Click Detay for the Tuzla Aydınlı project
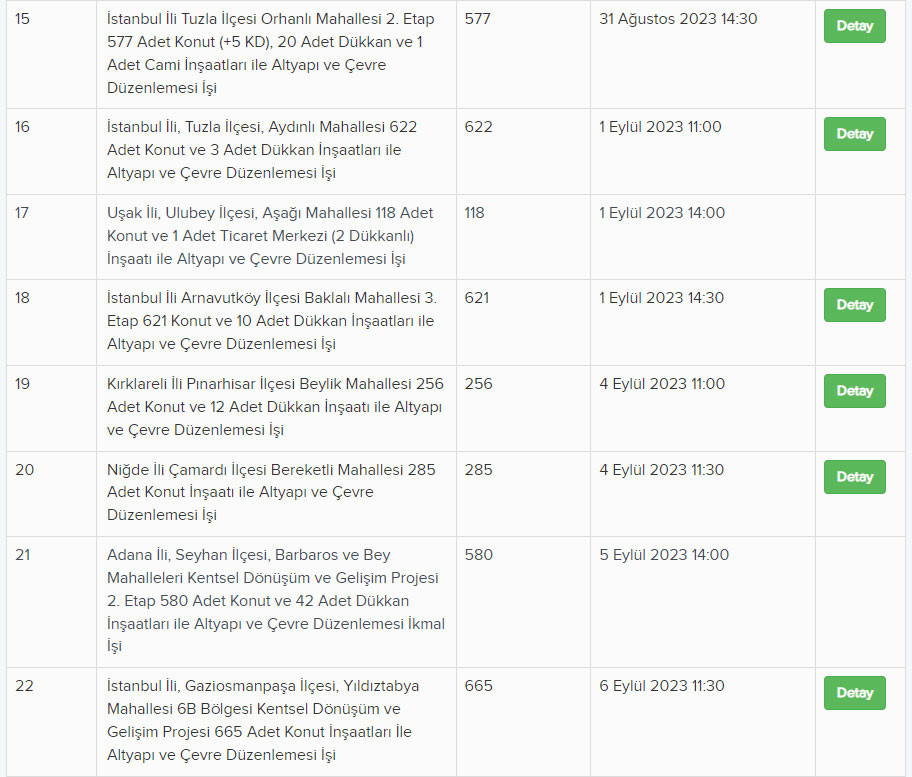Image resolution: width=912 pixels, height=777 pixels. pos(854,134)
